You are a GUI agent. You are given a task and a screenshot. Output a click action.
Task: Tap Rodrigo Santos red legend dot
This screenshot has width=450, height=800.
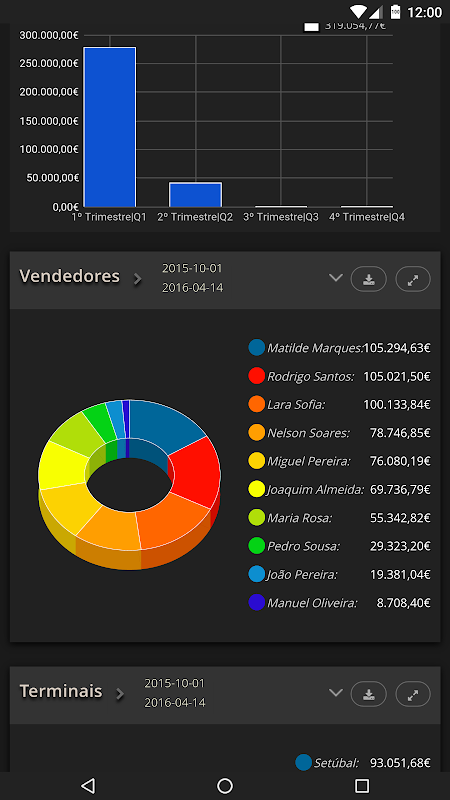tap(256, 376)
